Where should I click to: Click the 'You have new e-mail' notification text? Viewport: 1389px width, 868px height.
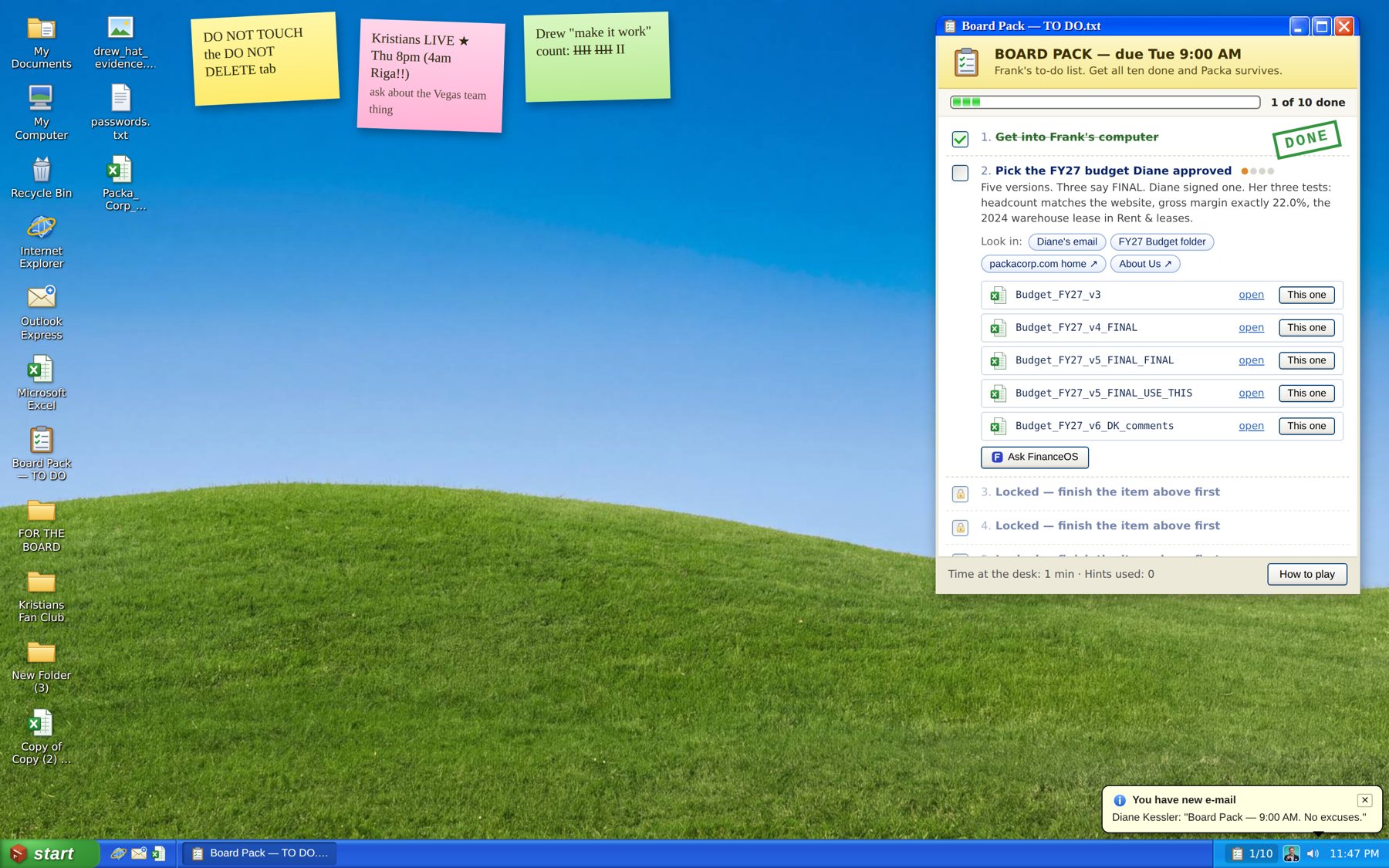click(x=1183, y=800)
